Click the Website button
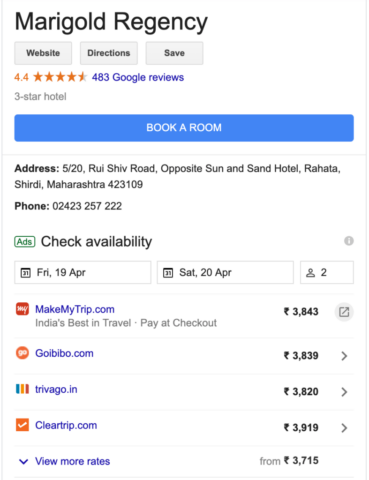Image resolution: width=369 pixels, height=480 pixels. click(x=43, y=53)
